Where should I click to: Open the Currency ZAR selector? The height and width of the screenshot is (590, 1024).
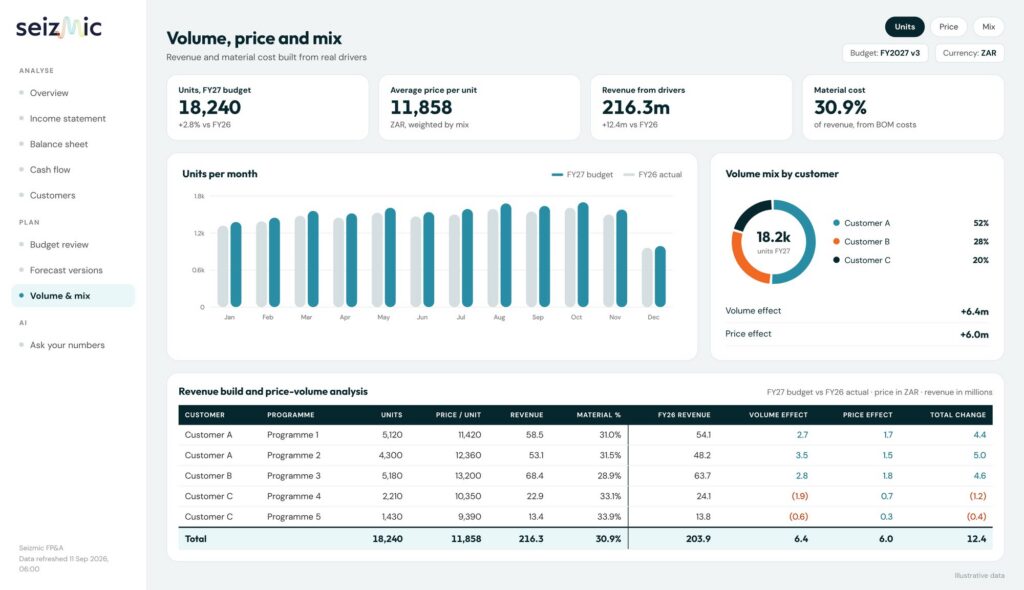(x=969, y=53)
